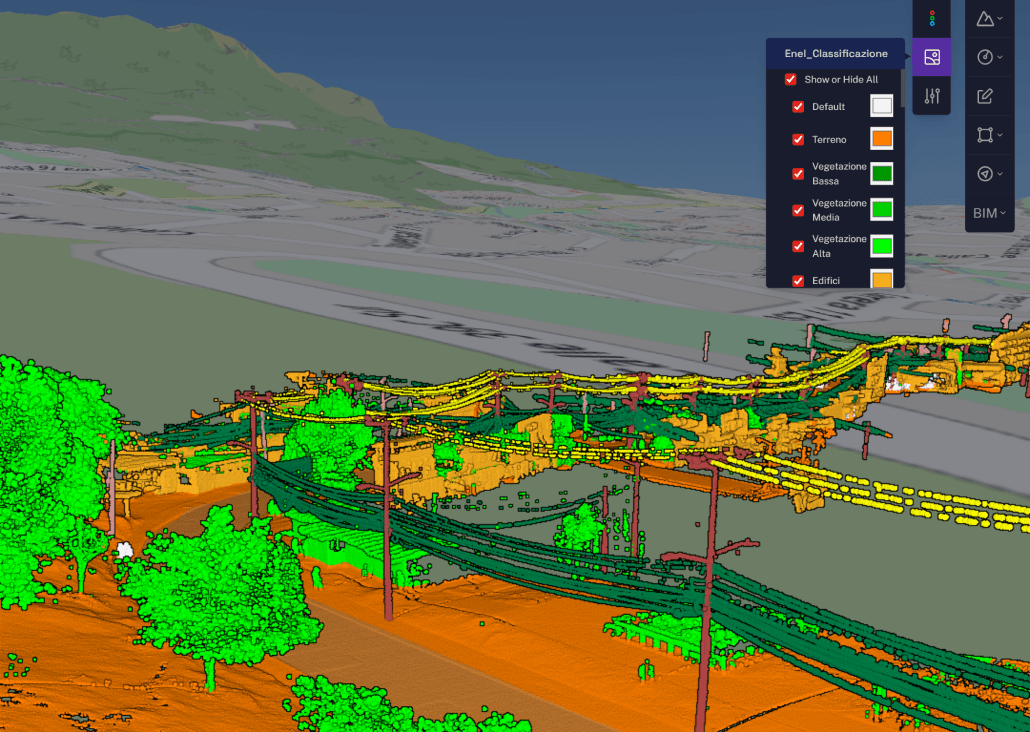Click the mountain terrain tool icon

[x=984, y=18]
